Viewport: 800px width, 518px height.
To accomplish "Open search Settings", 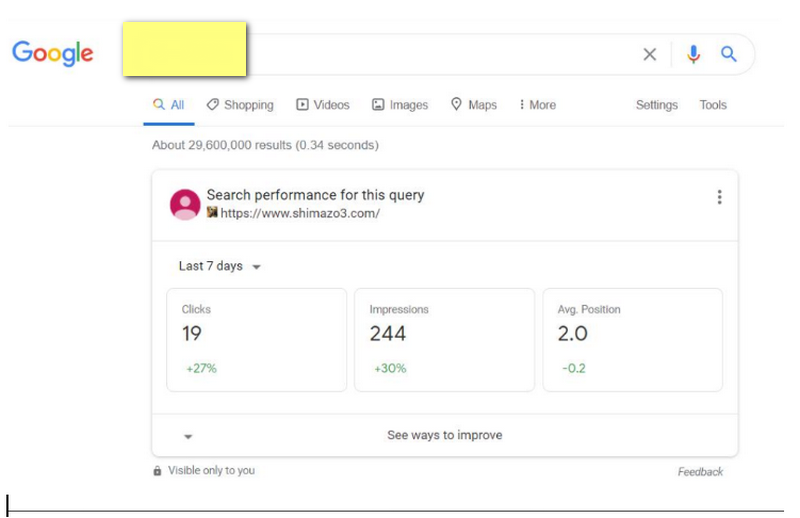I will [657, 105].
